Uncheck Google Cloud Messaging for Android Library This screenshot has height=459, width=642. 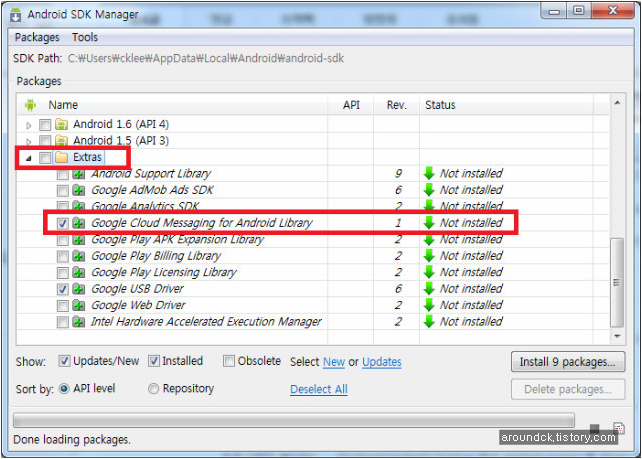pyautogui.click(x=63, y=224)
